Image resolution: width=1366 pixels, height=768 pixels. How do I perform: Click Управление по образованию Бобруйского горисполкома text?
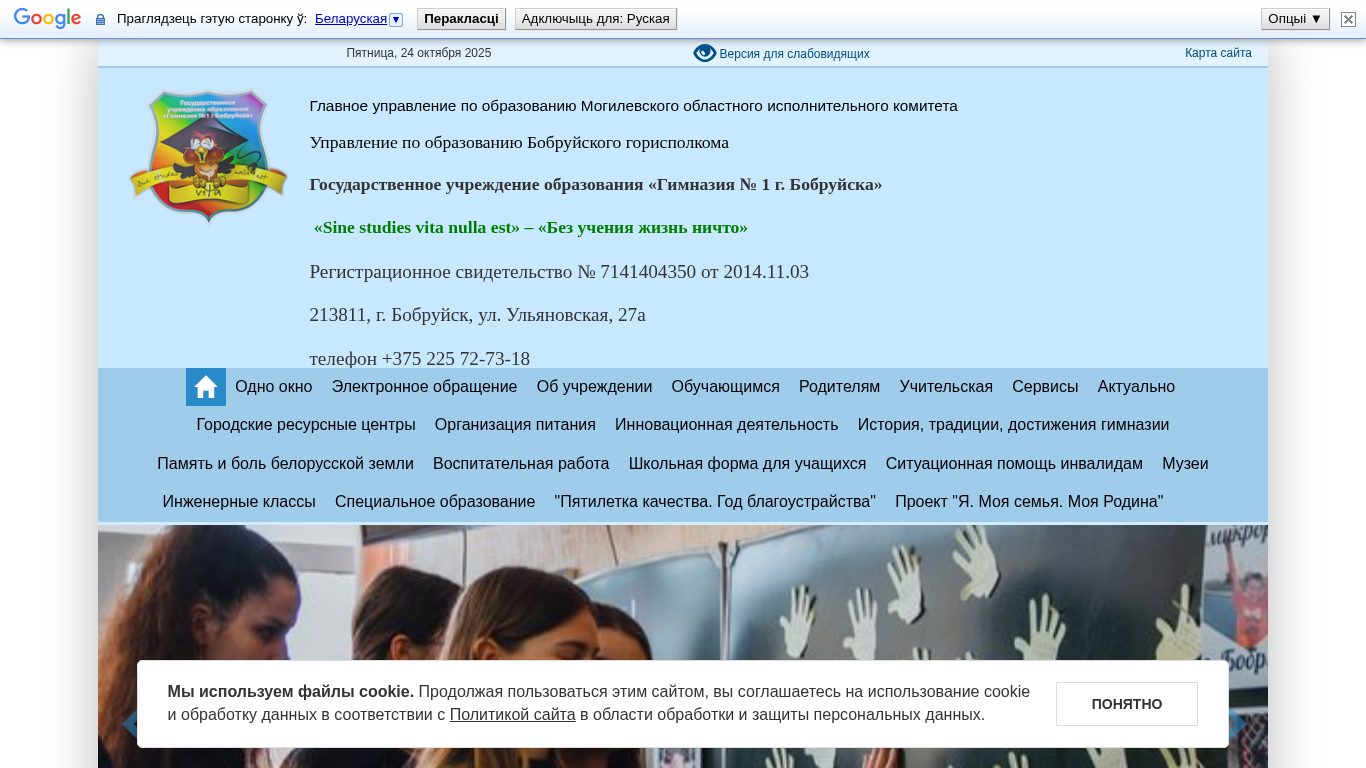[x=519, y=143]
